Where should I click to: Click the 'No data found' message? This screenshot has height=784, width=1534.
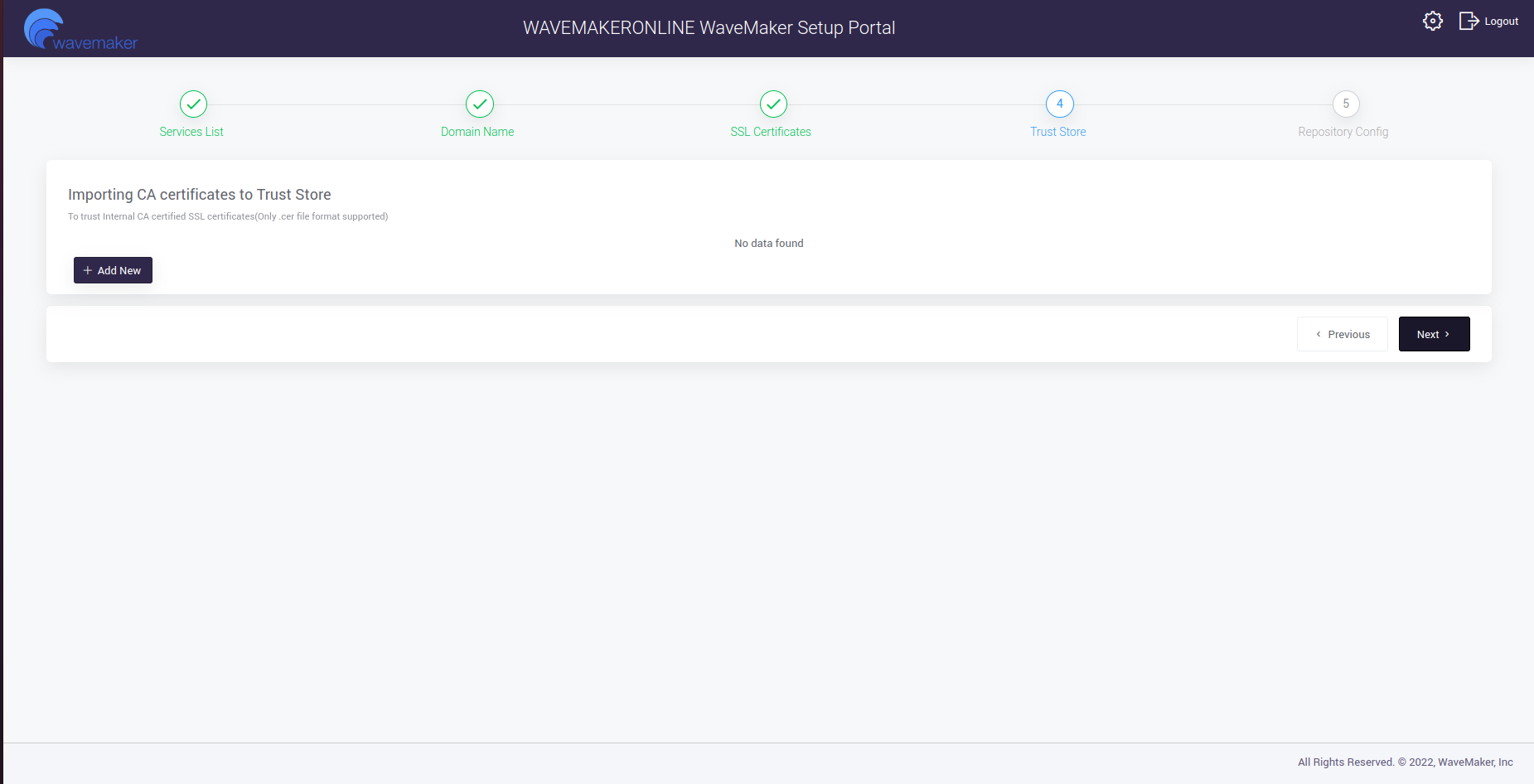tap(768, 244)
